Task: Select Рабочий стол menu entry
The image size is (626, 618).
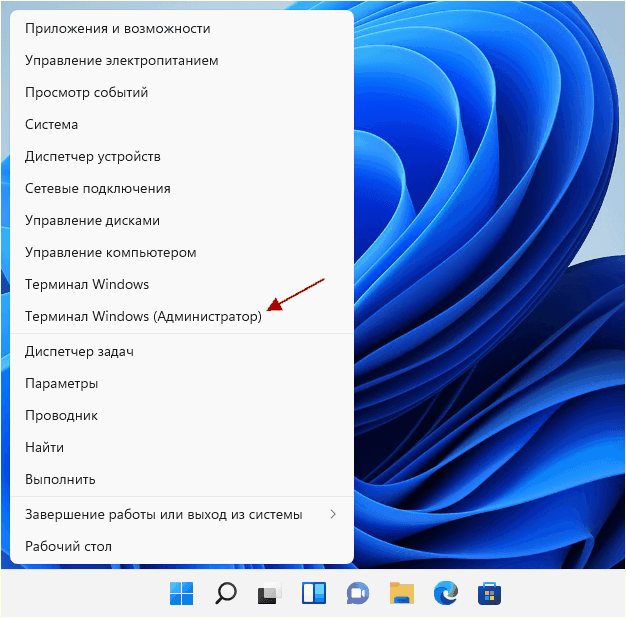Action: (x=182, y=546)
